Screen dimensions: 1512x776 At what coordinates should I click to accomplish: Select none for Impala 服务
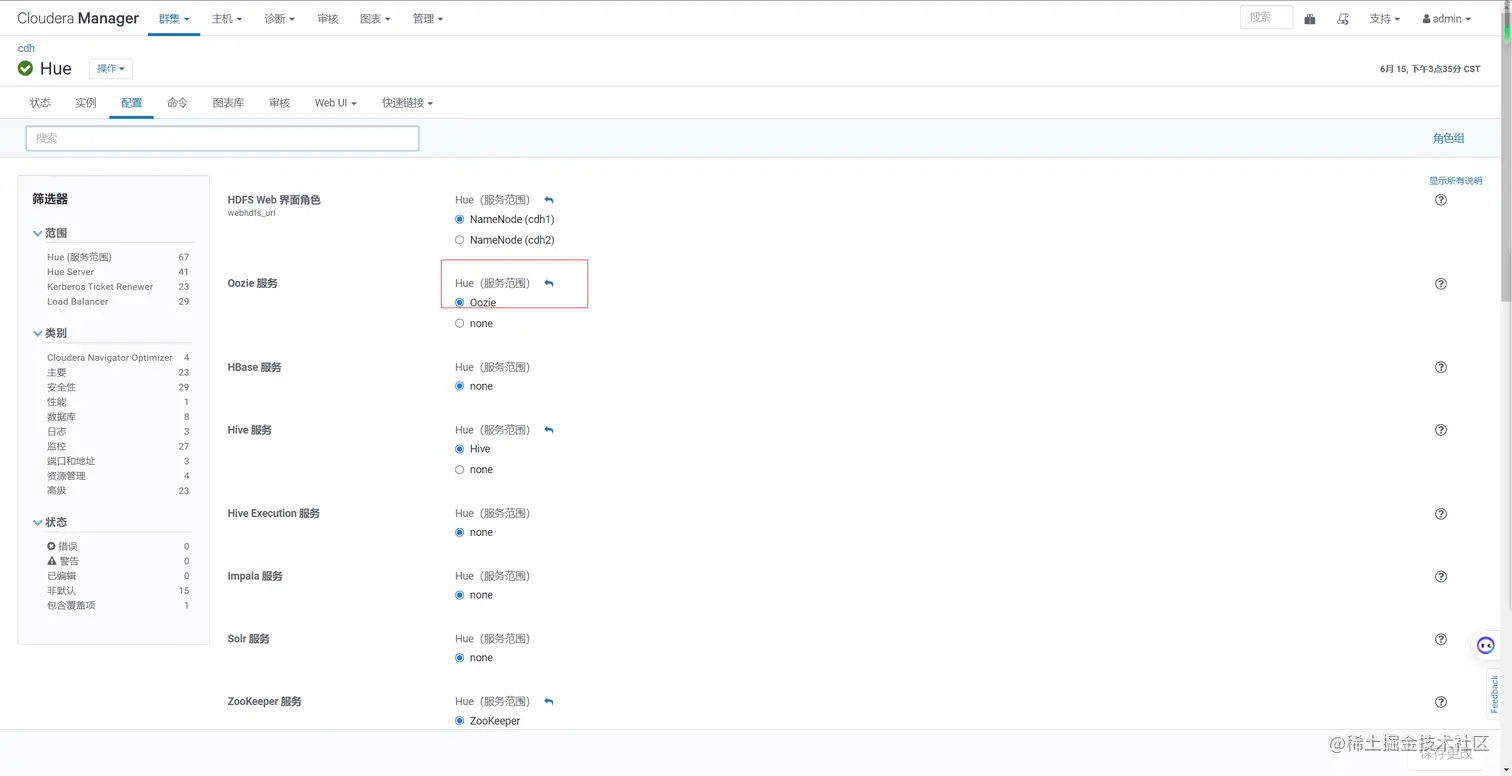[460, 595]
